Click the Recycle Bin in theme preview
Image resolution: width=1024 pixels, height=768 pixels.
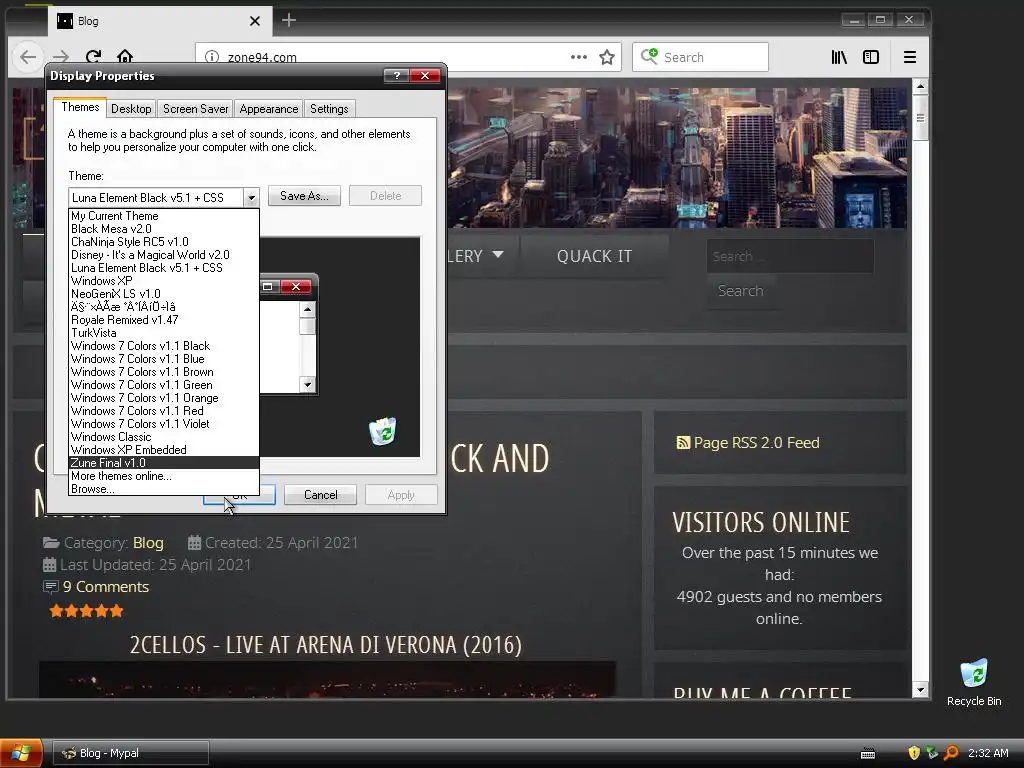382,431
